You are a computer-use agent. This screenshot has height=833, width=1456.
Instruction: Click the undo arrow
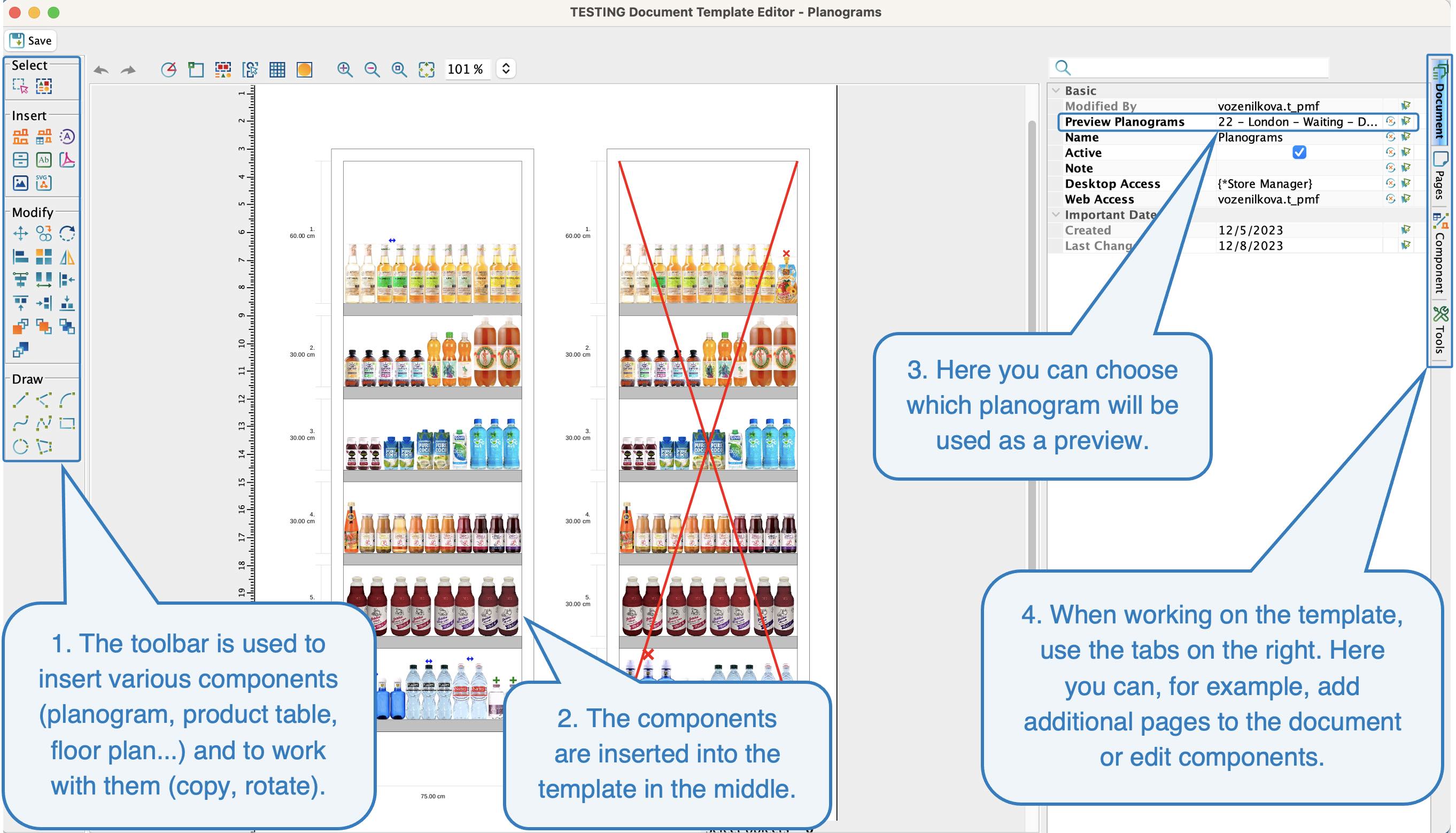pos(101,70)
